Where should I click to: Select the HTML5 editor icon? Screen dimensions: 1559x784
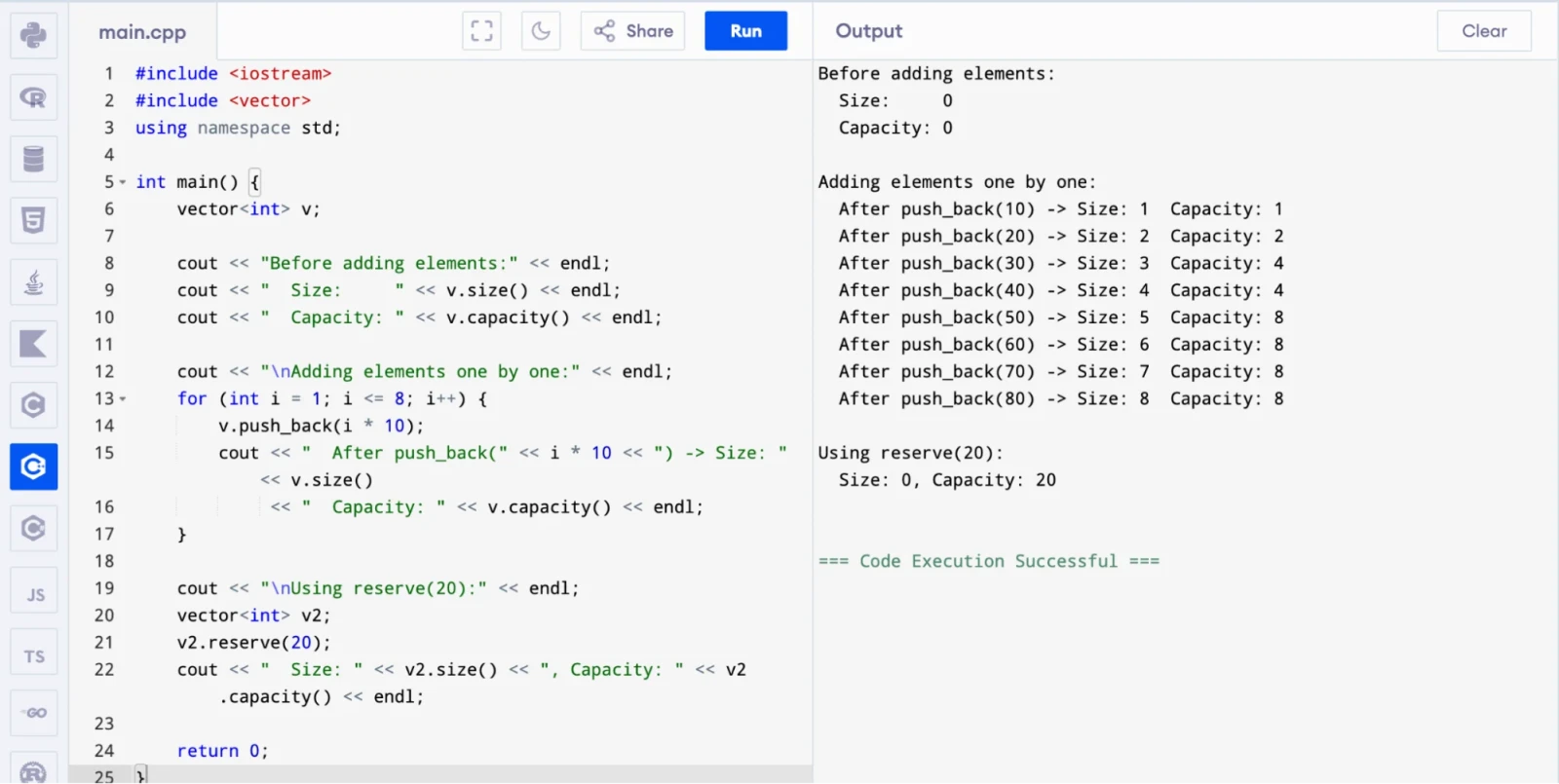coord(34,221)
